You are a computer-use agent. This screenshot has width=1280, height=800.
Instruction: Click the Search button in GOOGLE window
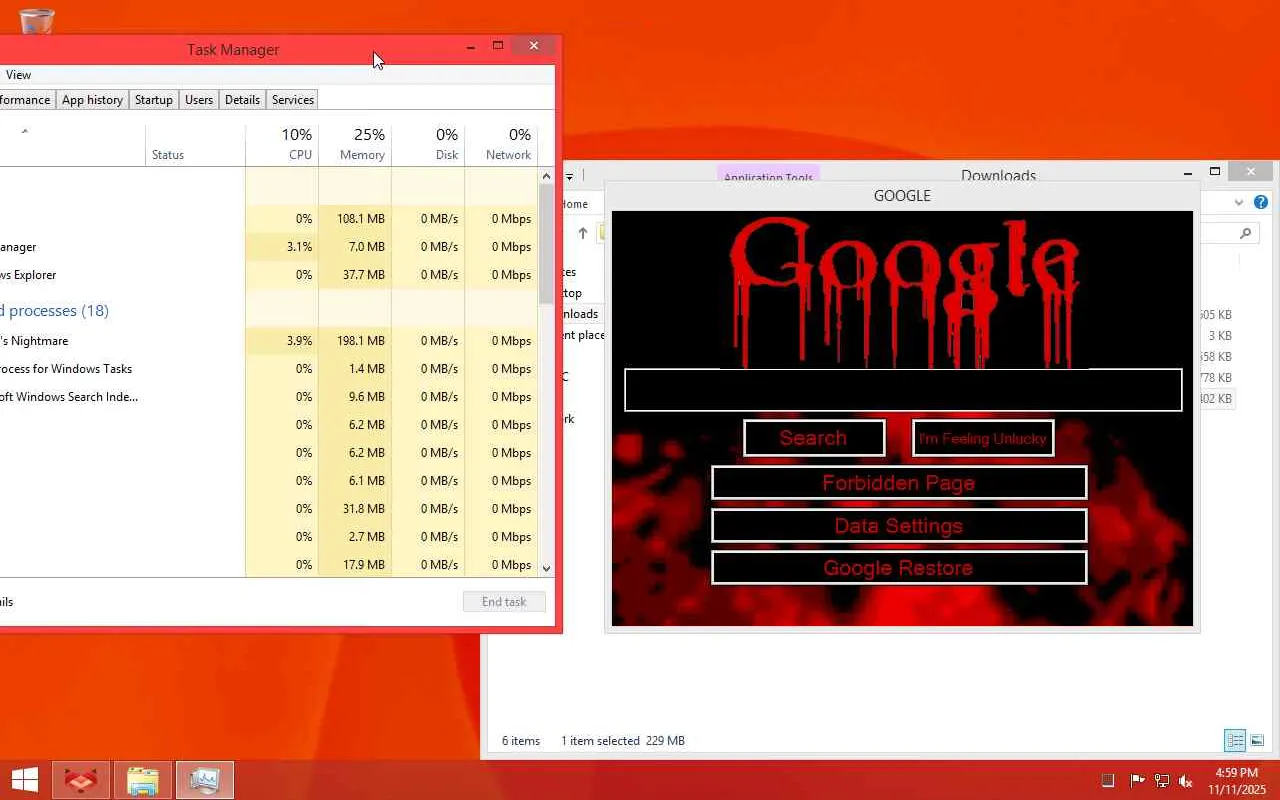point(814,438)
